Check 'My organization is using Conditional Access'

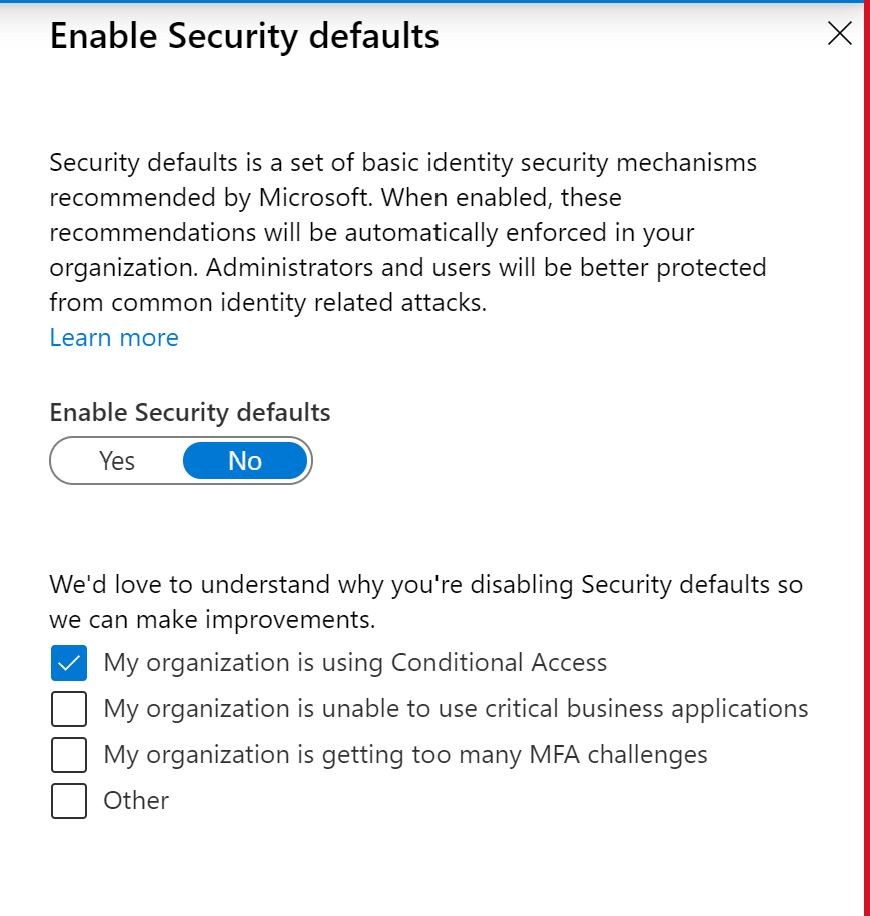pos(67,662)
